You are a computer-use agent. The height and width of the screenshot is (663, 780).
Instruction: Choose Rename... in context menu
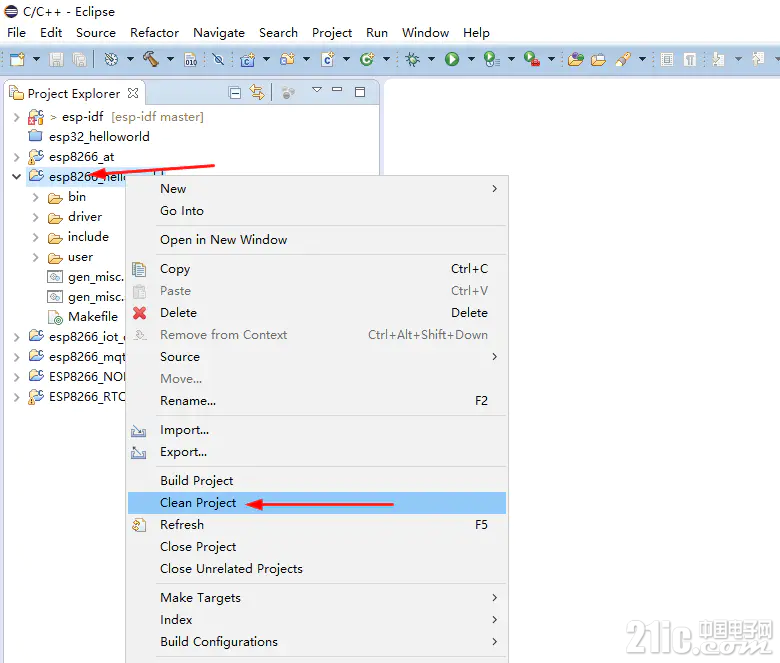click(x=317, y=401)
